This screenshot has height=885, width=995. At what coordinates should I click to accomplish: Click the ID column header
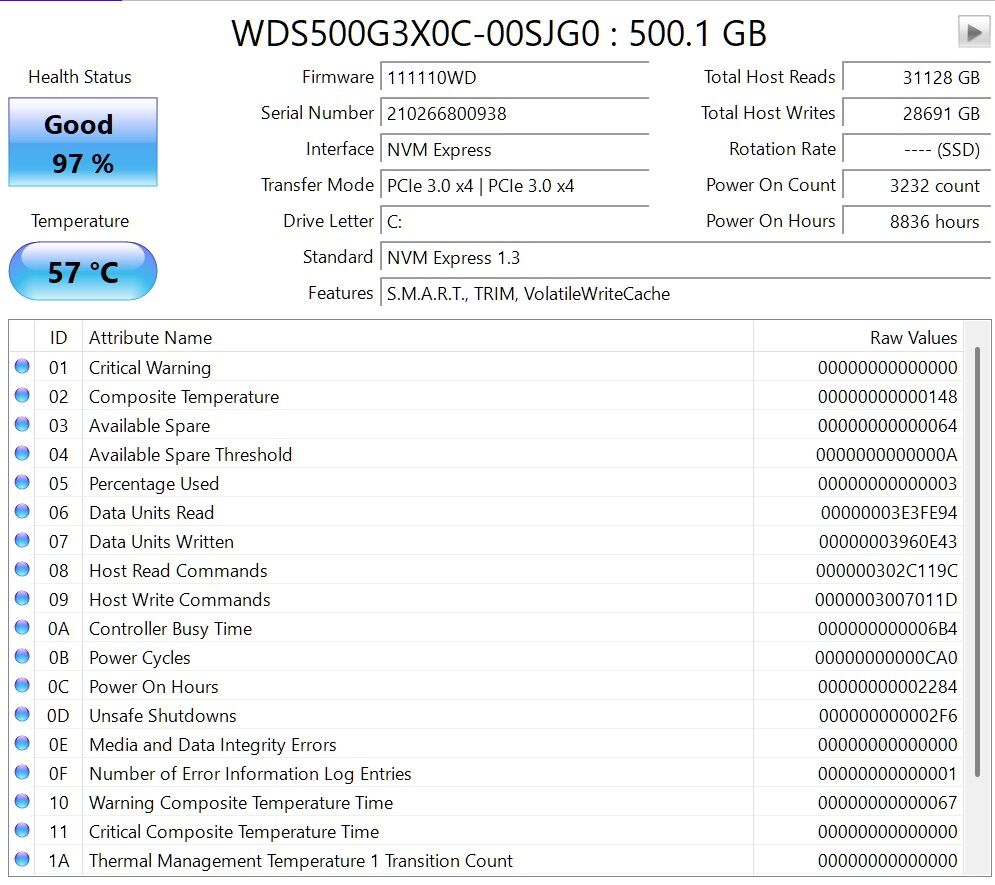58,338
